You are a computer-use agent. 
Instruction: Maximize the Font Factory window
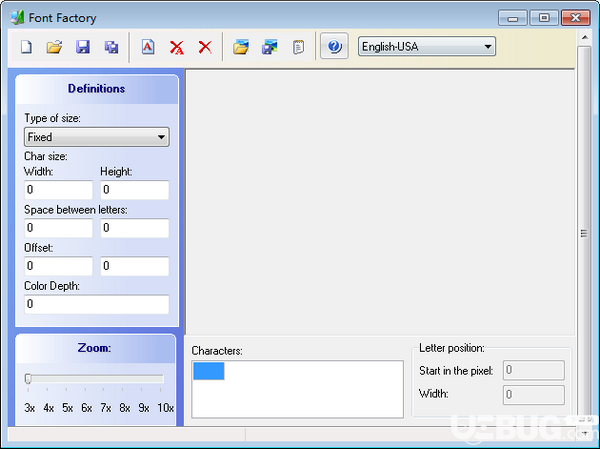[x=544, y=18]
